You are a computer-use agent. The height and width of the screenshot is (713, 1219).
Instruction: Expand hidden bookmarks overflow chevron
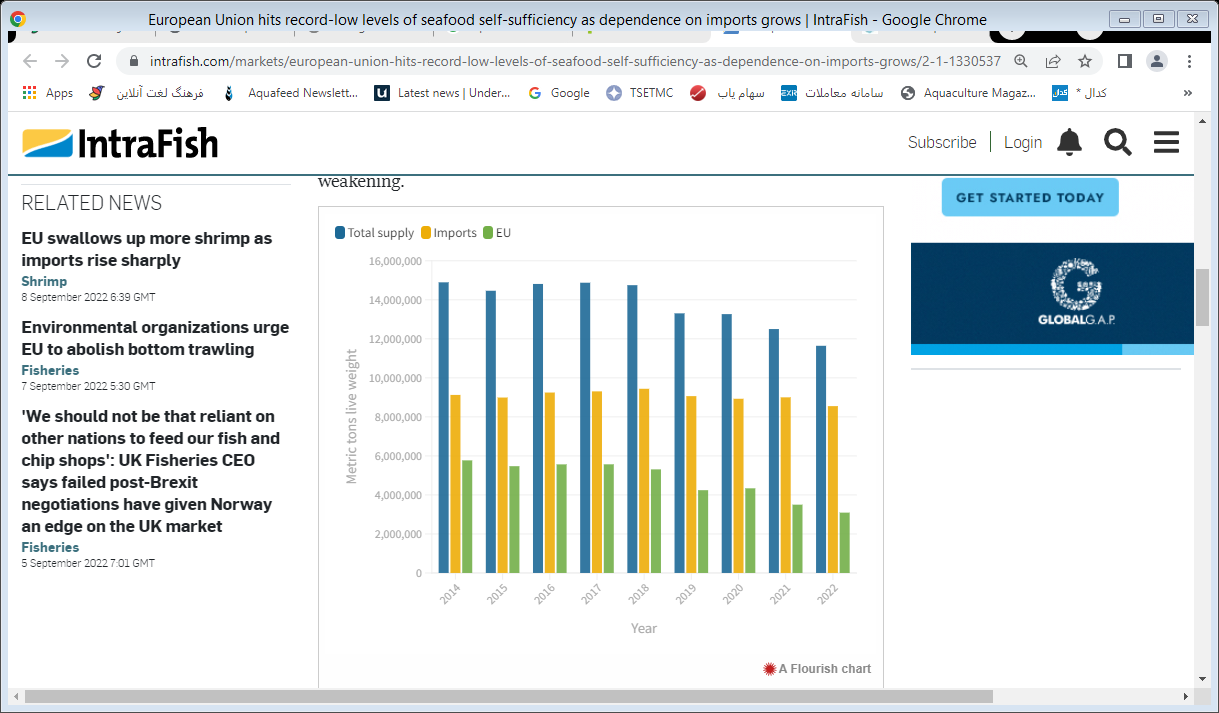pos(1188,93)
